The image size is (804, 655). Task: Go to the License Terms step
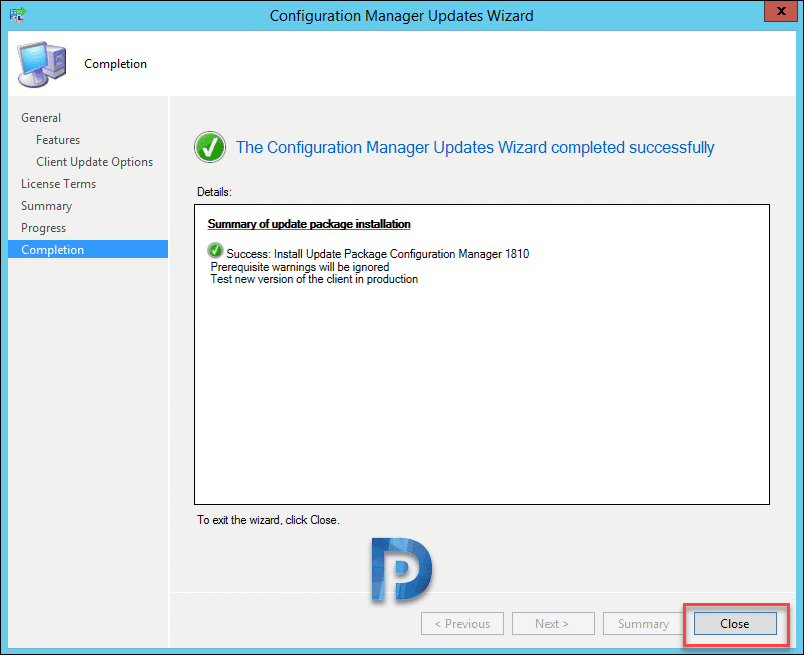tap(58, 184)
